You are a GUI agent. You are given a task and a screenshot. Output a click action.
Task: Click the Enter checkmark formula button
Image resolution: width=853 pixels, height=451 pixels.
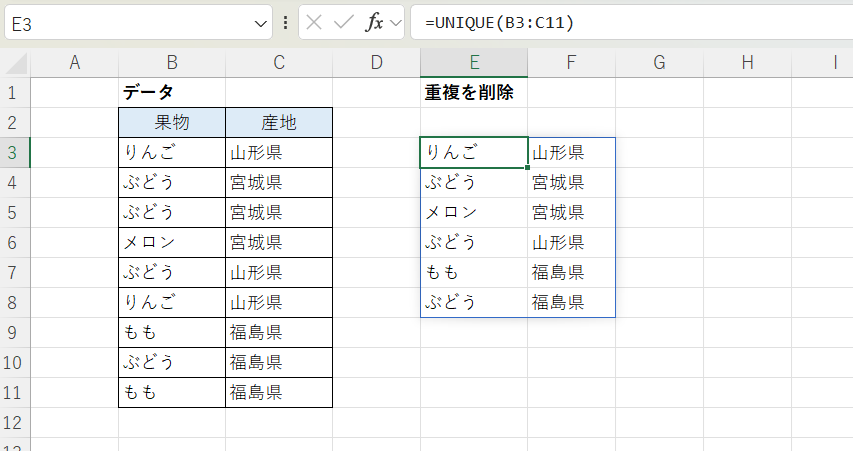click(x=343, y=22)
